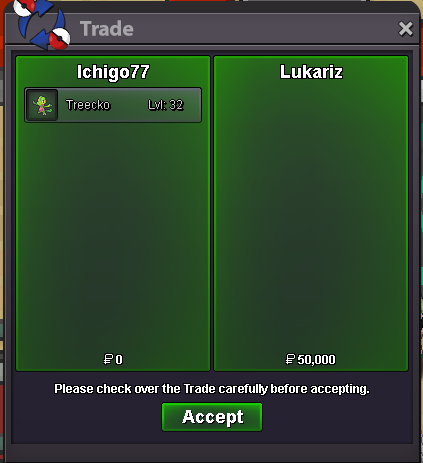Click the top-left Pokéball of Trade icon
423x463 pixels.
[24, 7]
